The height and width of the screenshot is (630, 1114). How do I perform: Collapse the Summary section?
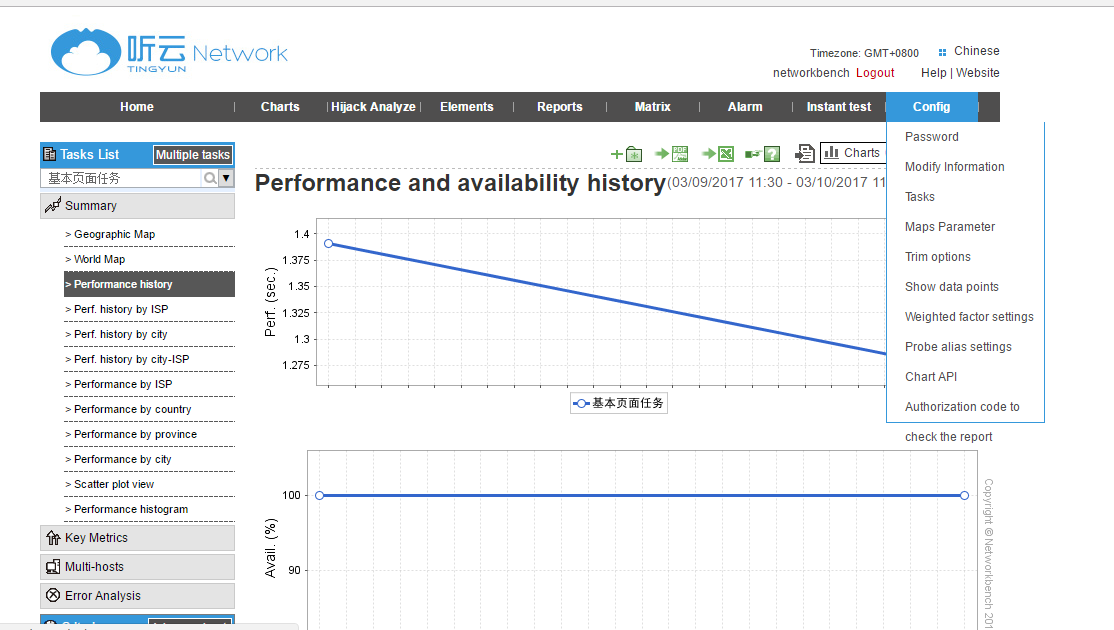(137, 206)
